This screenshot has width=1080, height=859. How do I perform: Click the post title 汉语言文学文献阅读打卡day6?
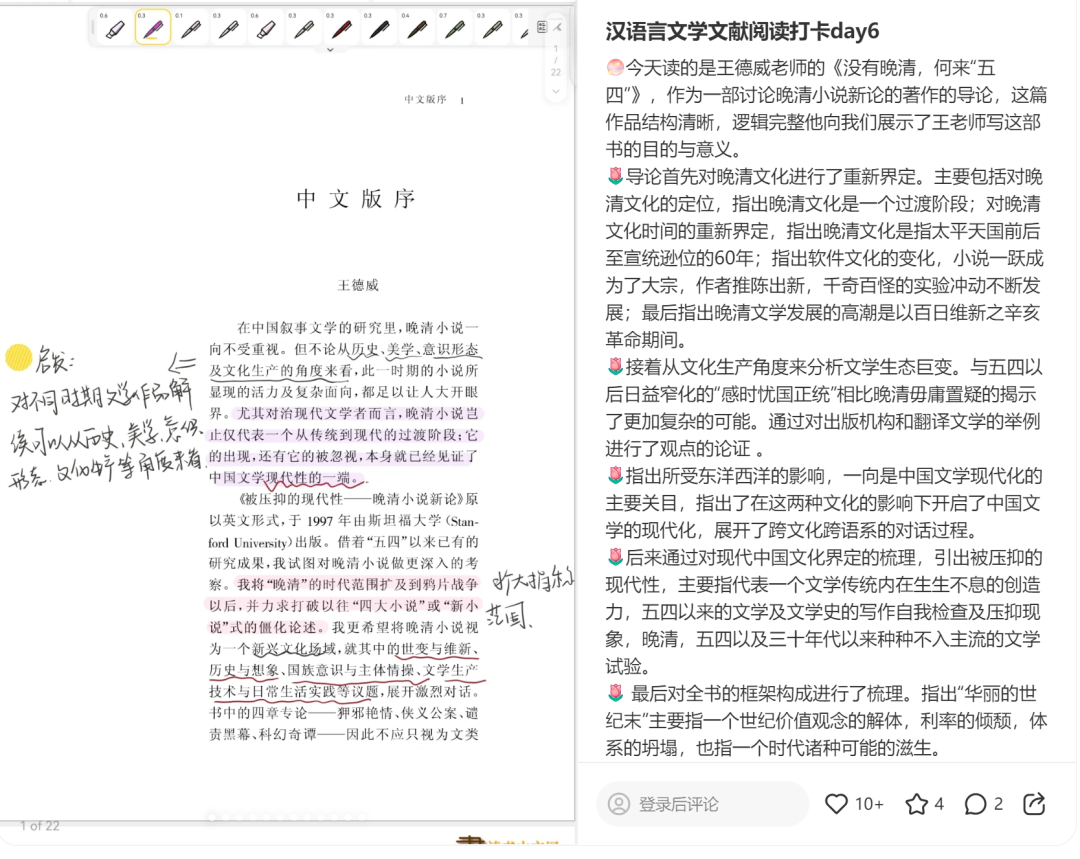(742, 31)
